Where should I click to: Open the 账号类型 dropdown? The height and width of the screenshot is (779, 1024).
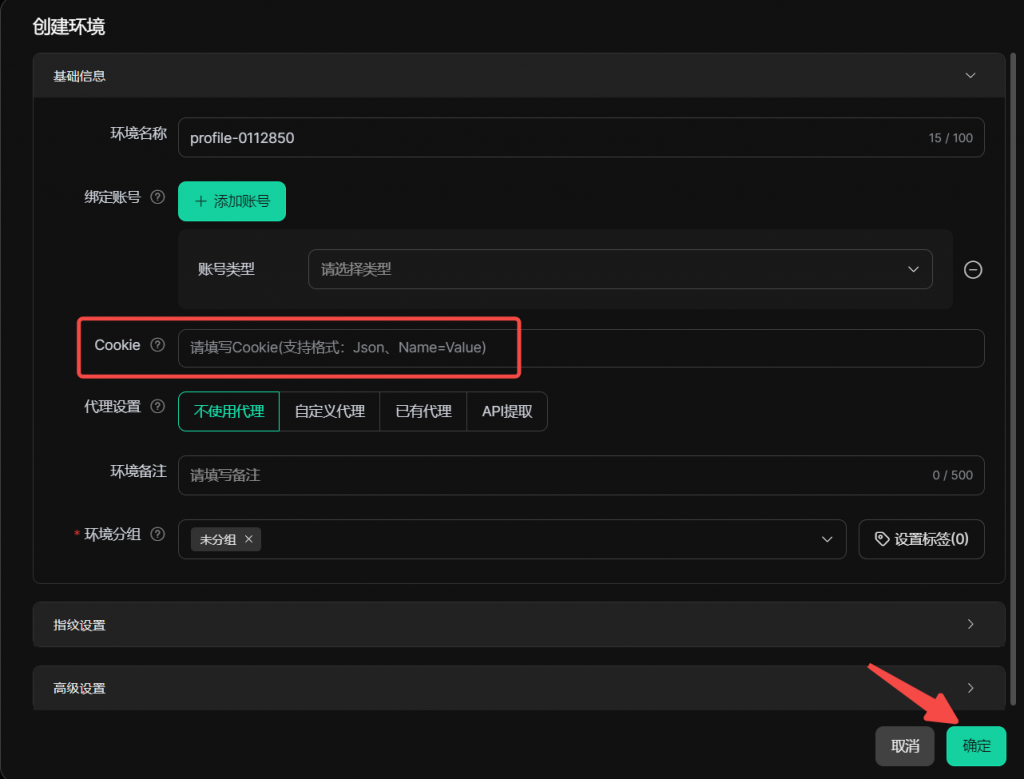pyautogui.click(x=620, y=269)
